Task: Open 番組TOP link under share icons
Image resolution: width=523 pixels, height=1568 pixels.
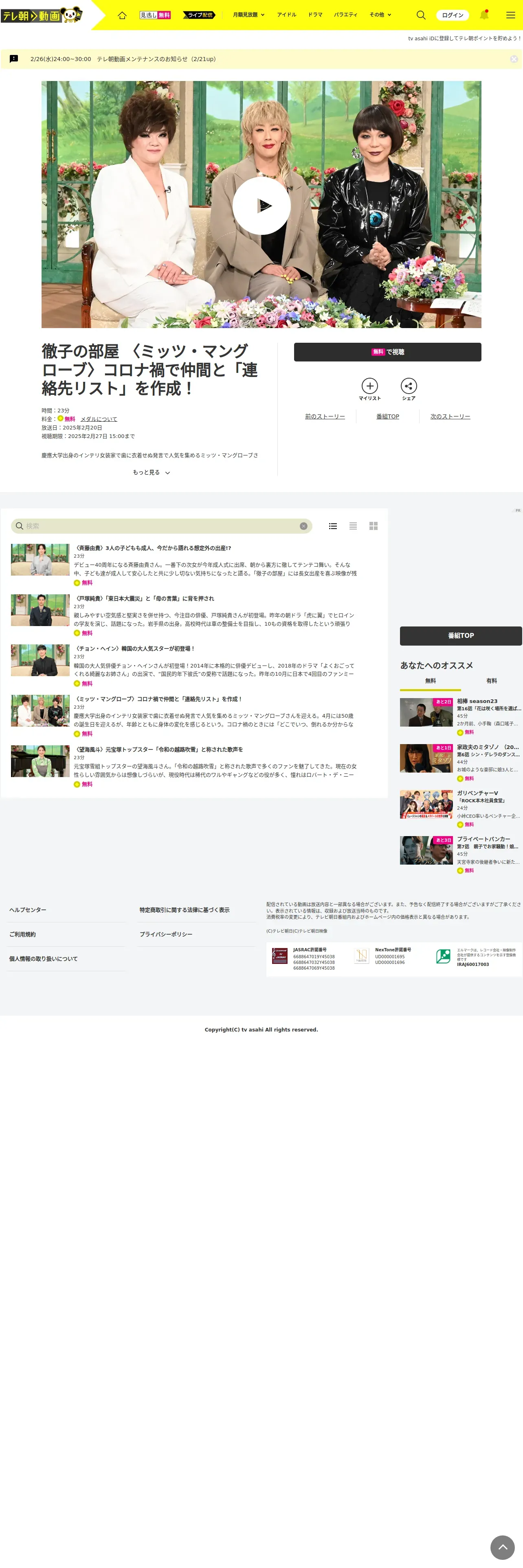Action: tap(387, 416)
